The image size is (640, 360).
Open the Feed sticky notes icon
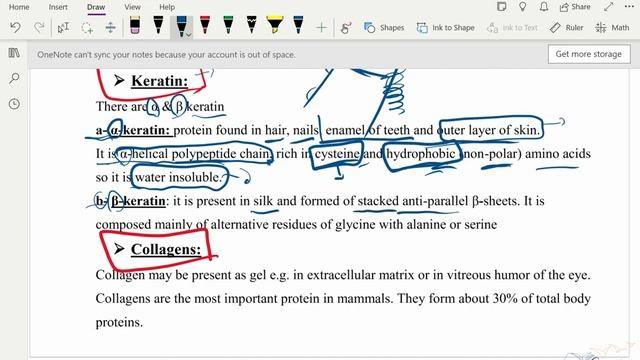coord(502,7)
